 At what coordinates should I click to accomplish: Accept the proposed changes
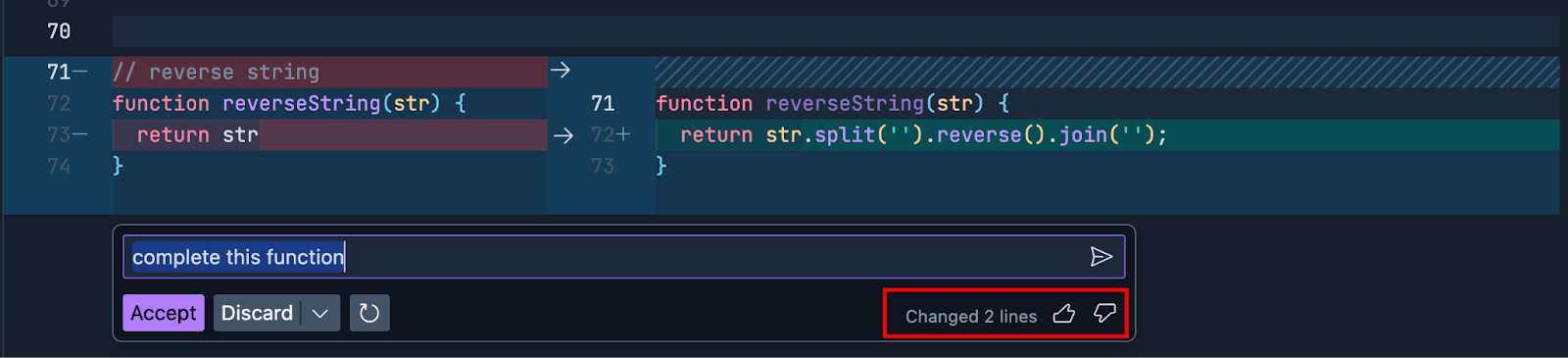click(164, 313)
